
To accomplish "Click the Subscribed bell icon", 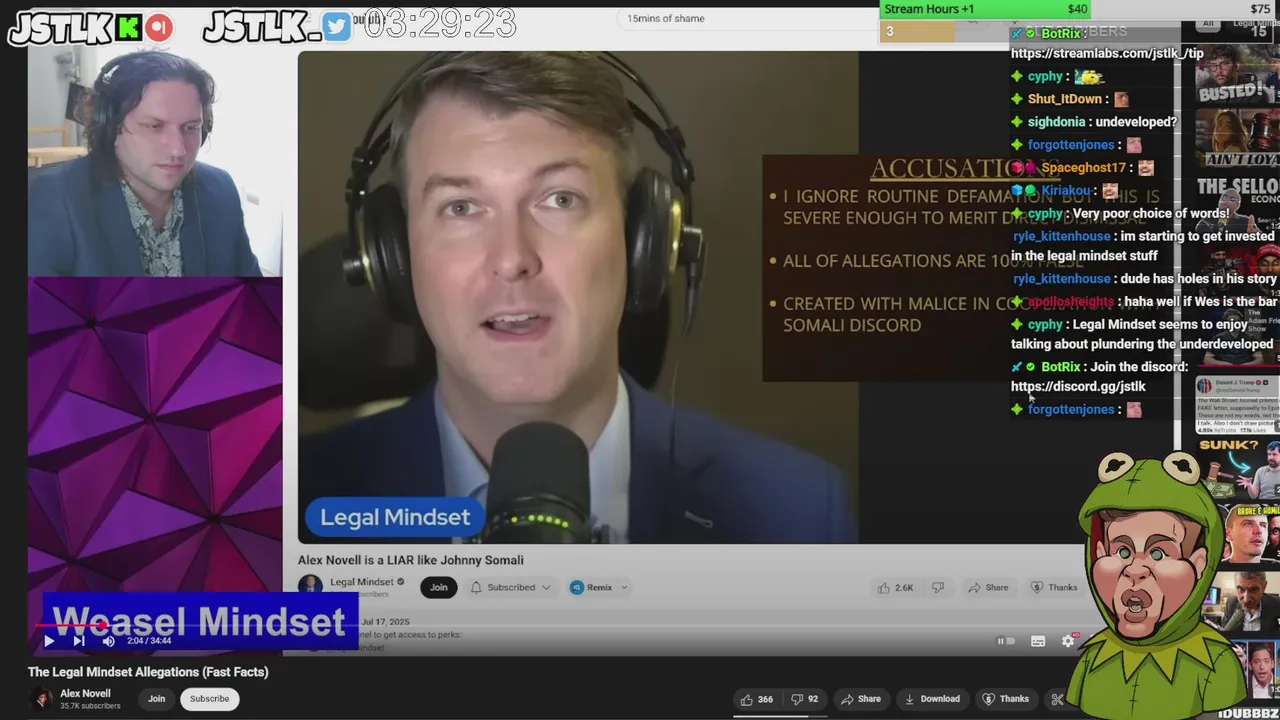I will (476, 587).
